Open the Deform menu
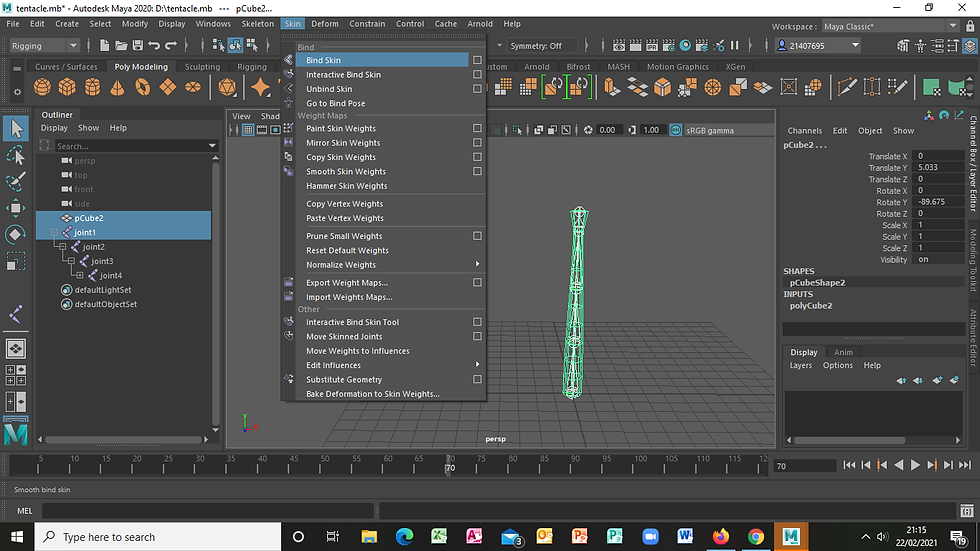 coord(324,24)
